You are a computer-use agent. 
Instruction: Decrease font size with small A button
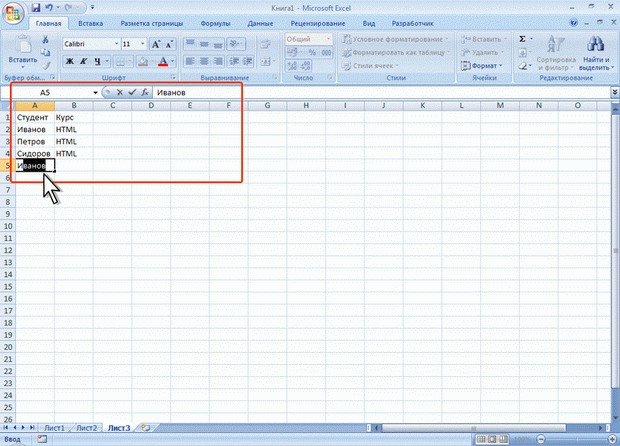click(x=169, y=44)
